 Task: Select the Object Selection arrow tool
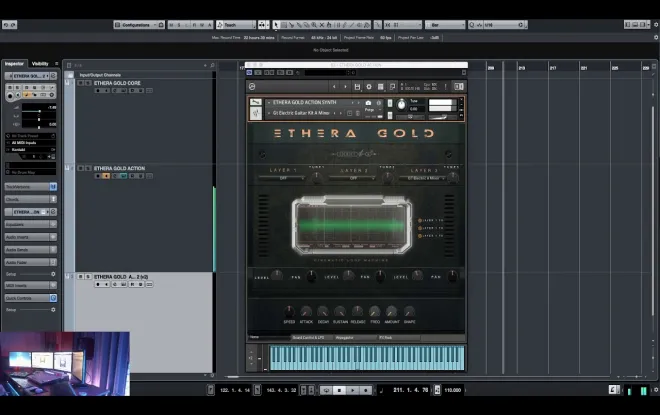276,25
